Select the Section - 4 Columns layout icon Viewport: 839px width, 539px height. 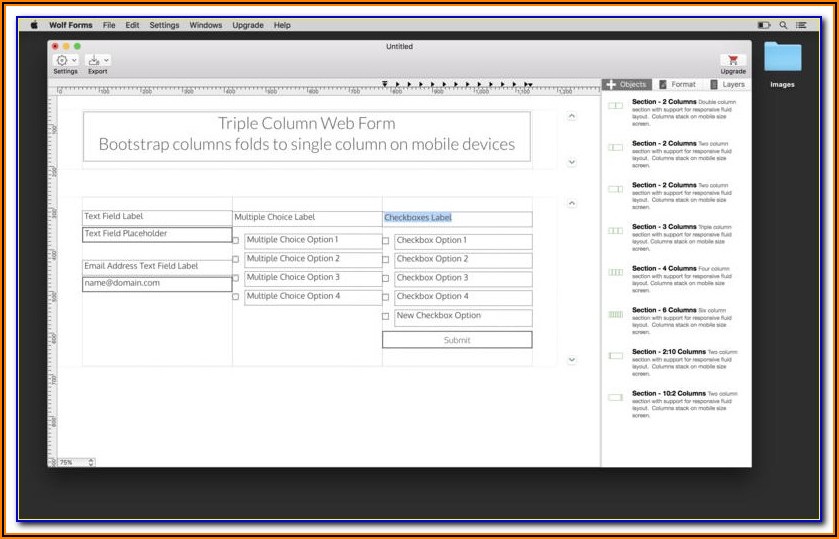point(615,272)
